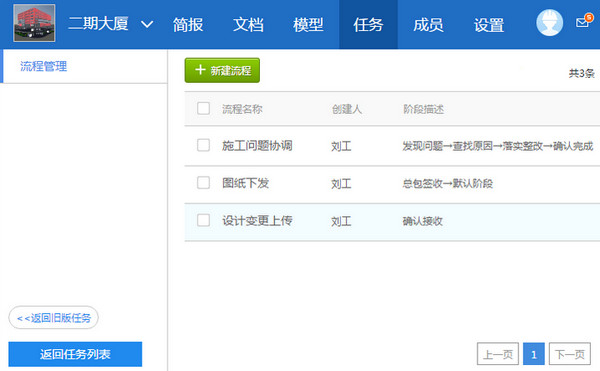Check the box for 图纸下发 row
Screen dimensions: 600x371
204,183
